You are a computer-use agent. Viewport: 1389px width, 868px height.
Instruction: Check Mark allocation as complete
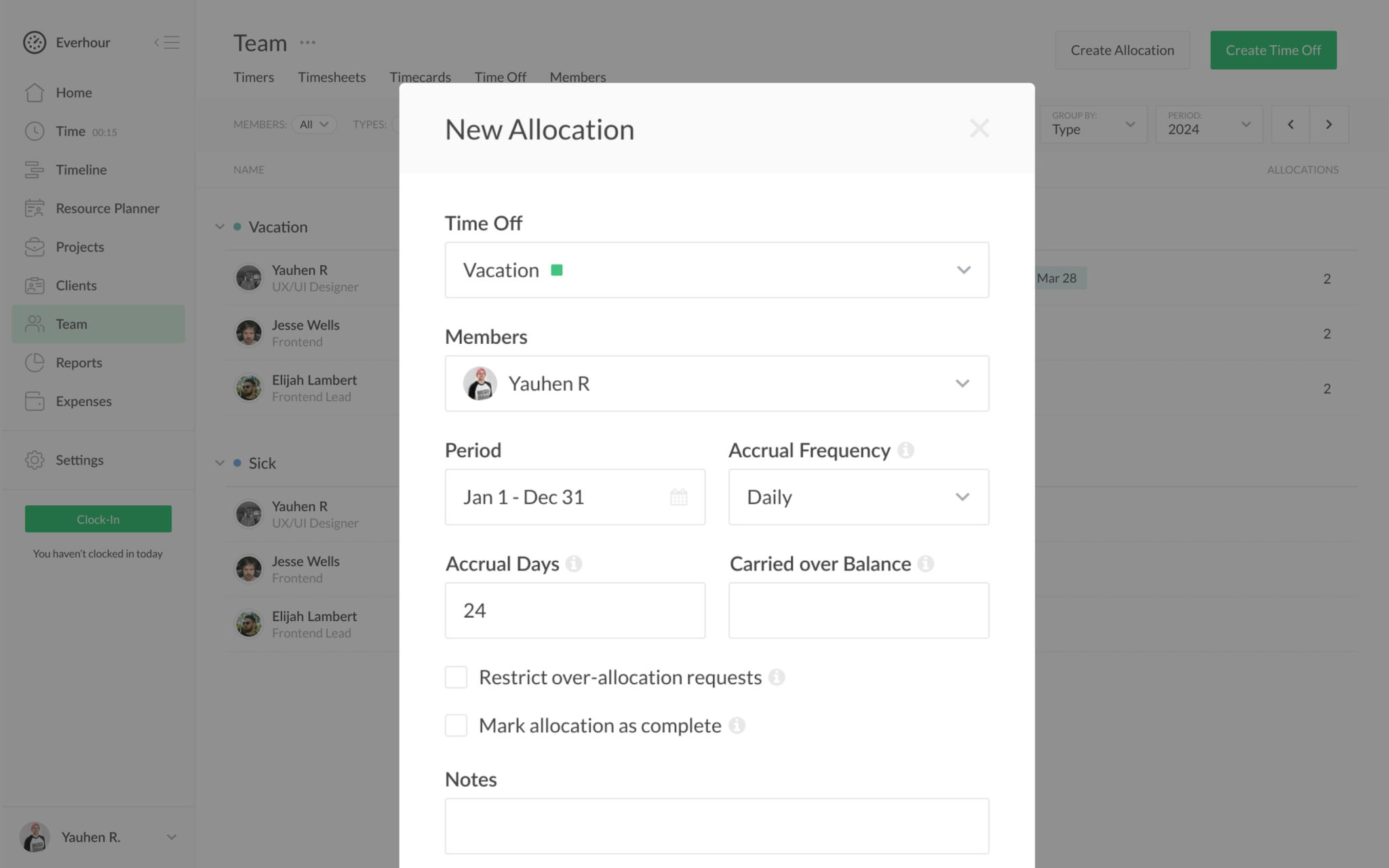click(455, 725)
